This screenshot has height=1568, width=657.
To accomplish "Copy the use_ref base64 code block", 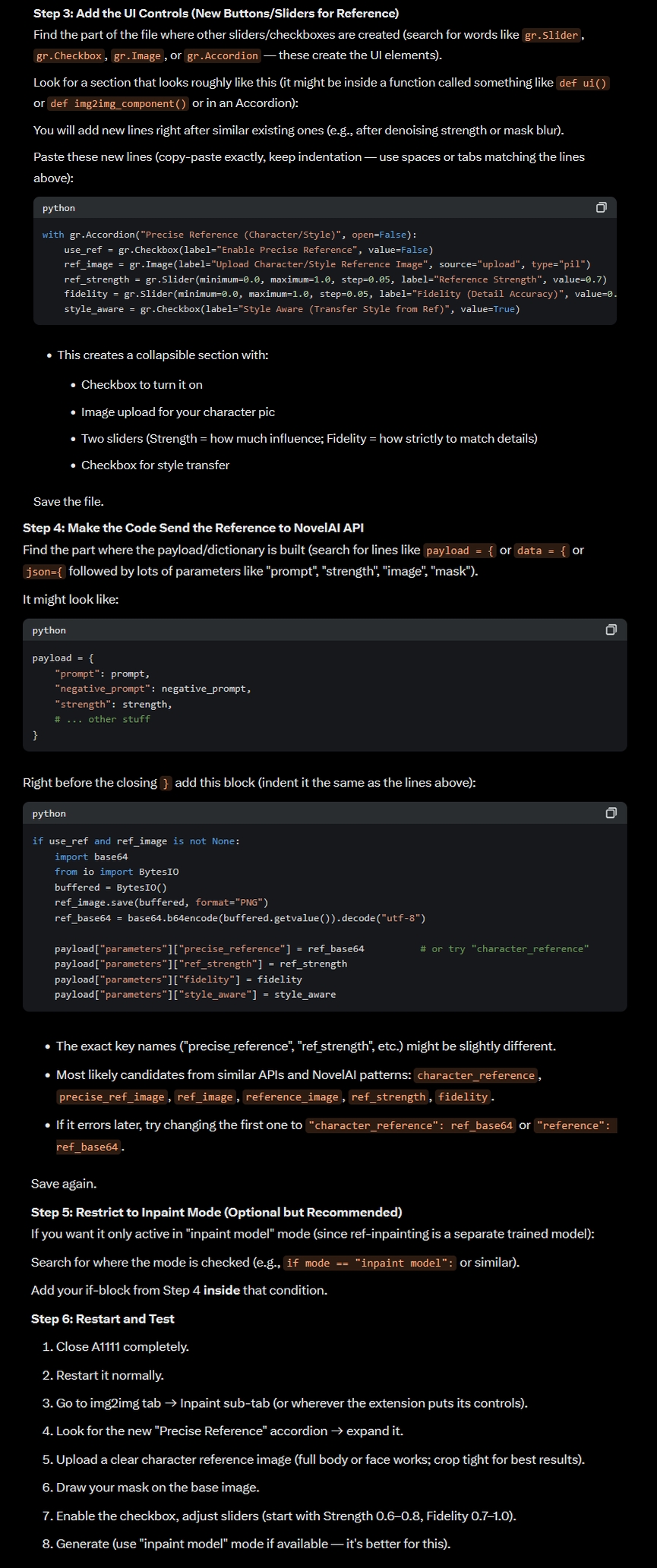I will (611, 813).
